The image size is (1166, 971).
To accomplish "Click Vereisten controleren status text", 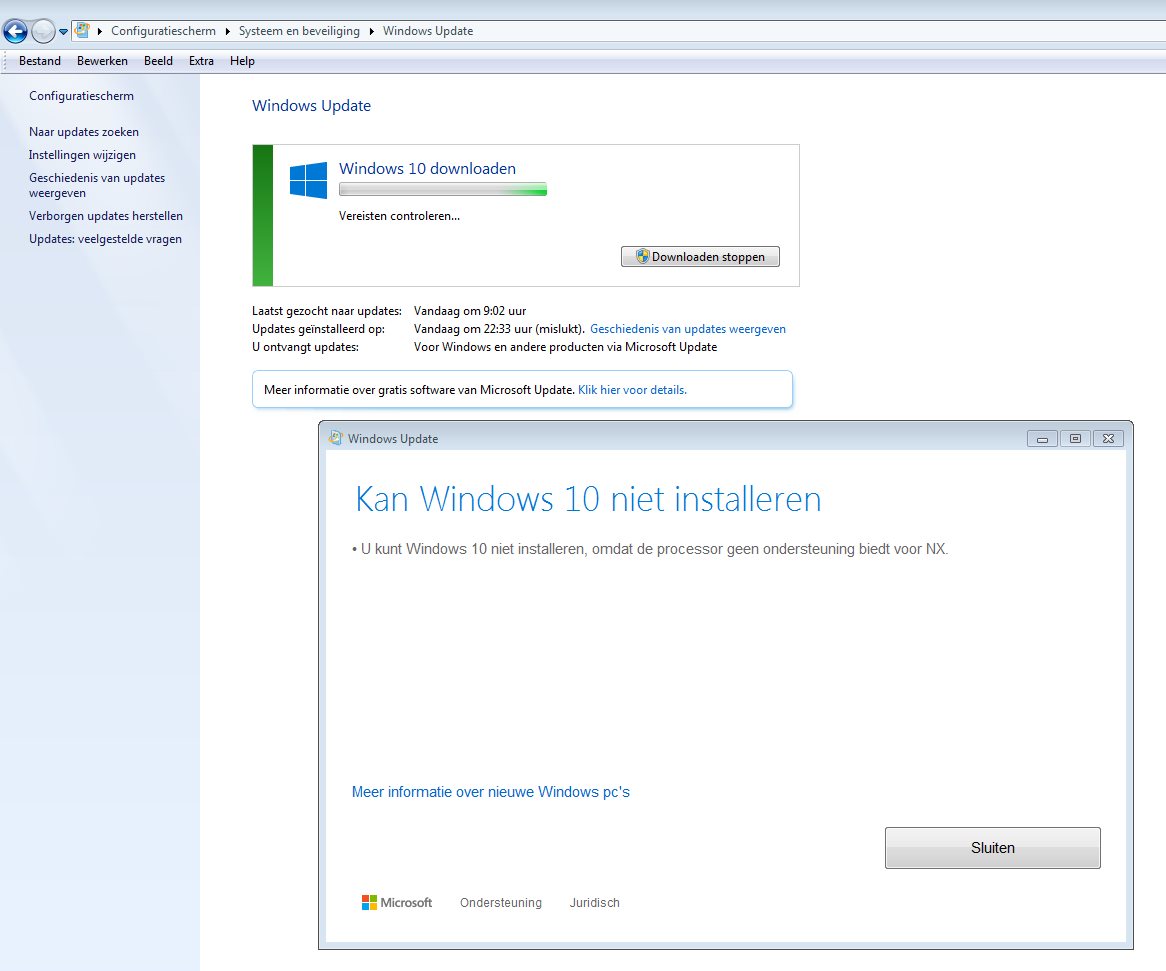I will tap(399, 216).
